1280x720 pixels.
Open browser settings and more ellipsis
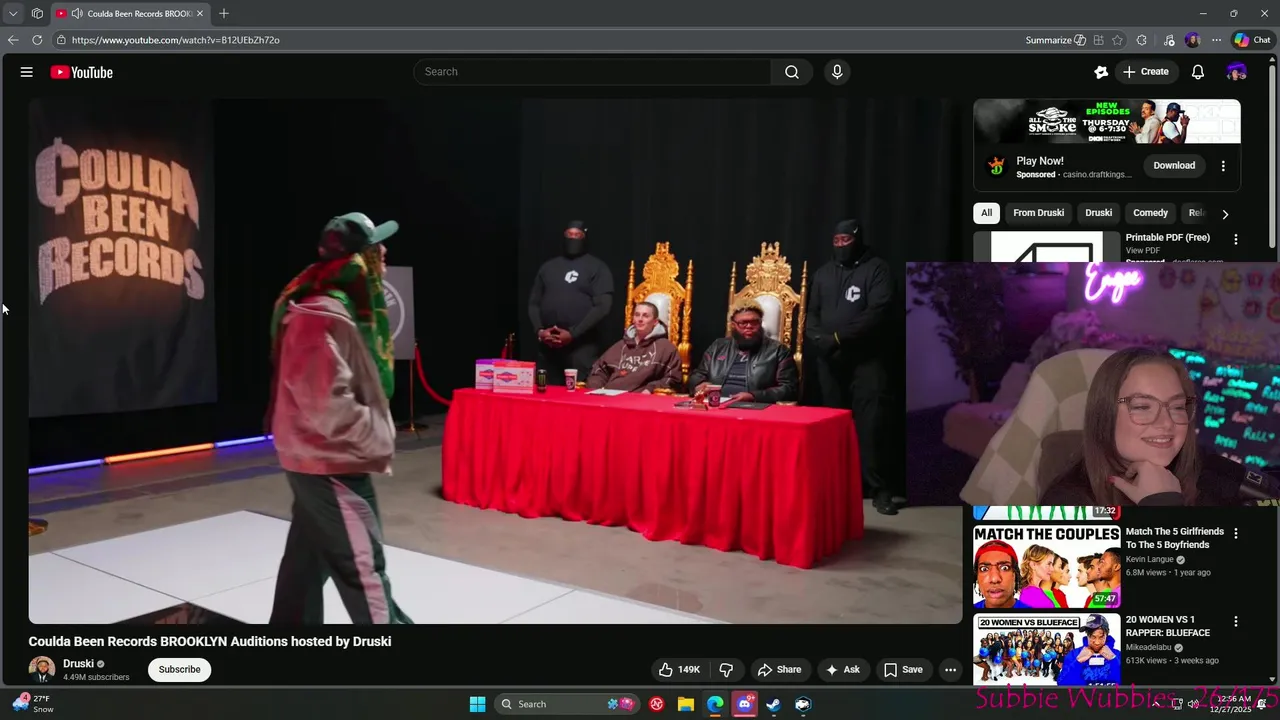pyautogui.click(x=1216, y=40)
